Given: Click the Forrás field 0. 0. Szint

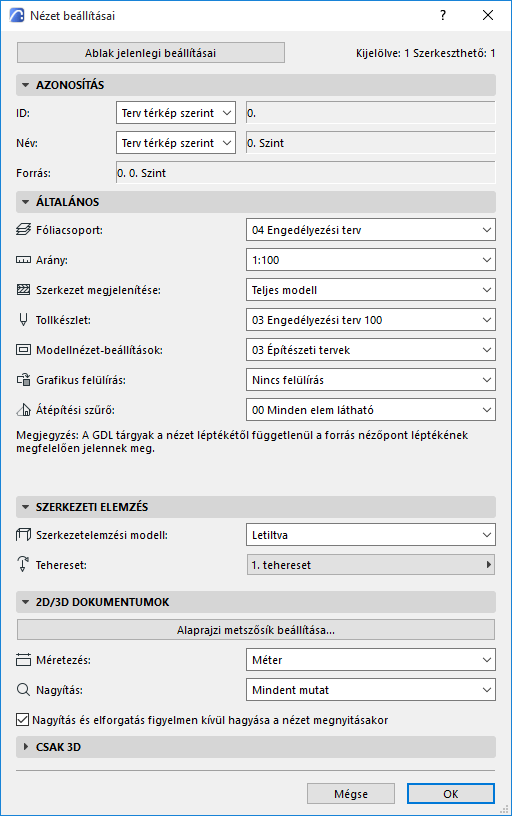Looking at the screenshot, I should (x=305, y=173).
